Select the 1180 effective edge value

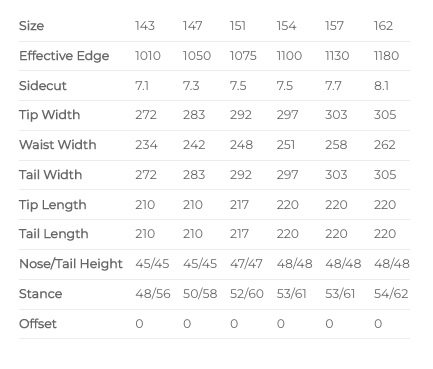click(386, 56)
